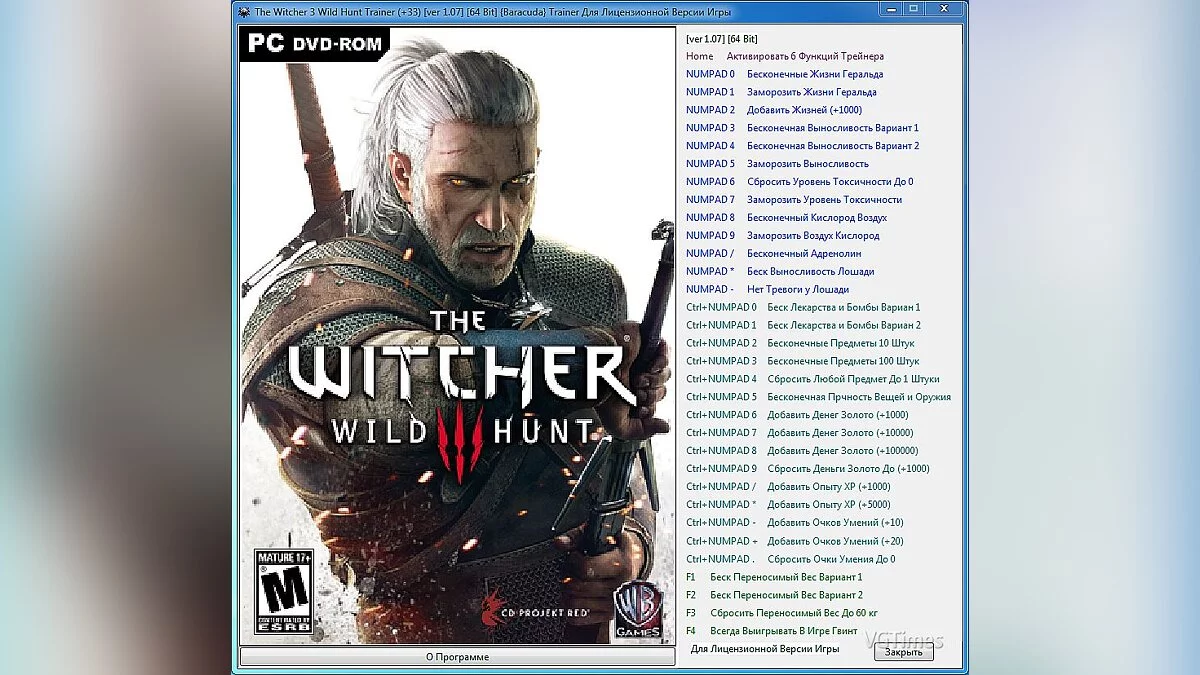Select 'Беск Лекарства и Бомбы Вариан 2'
This screenshot has height=675, width=1200.
point(844,326)
